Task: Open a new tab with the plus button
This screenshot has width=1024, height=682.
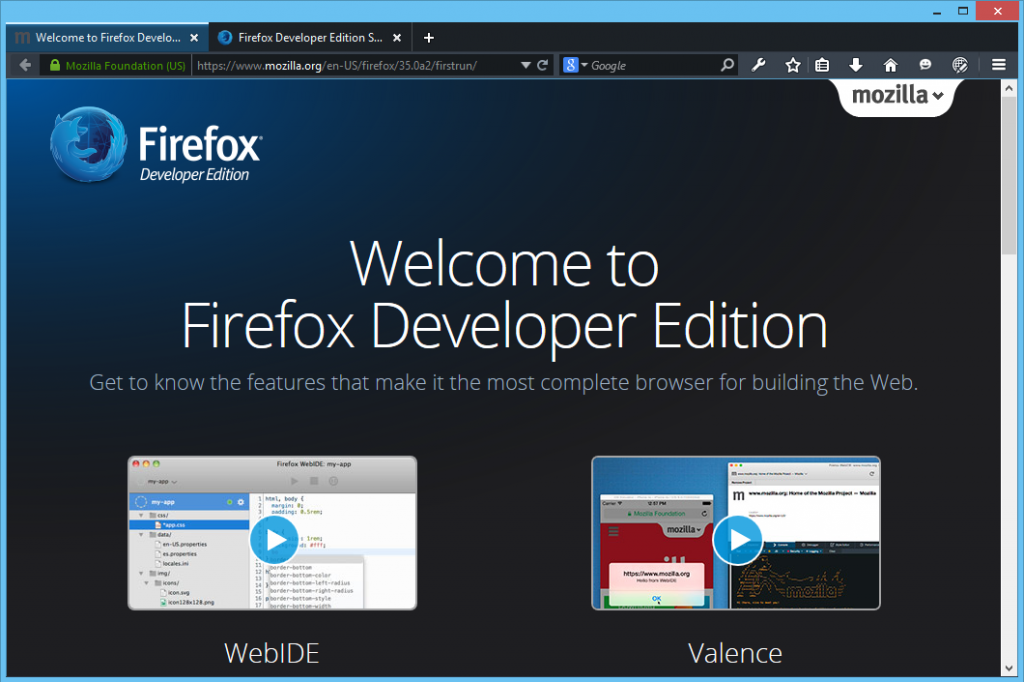Action: [429, 37]
